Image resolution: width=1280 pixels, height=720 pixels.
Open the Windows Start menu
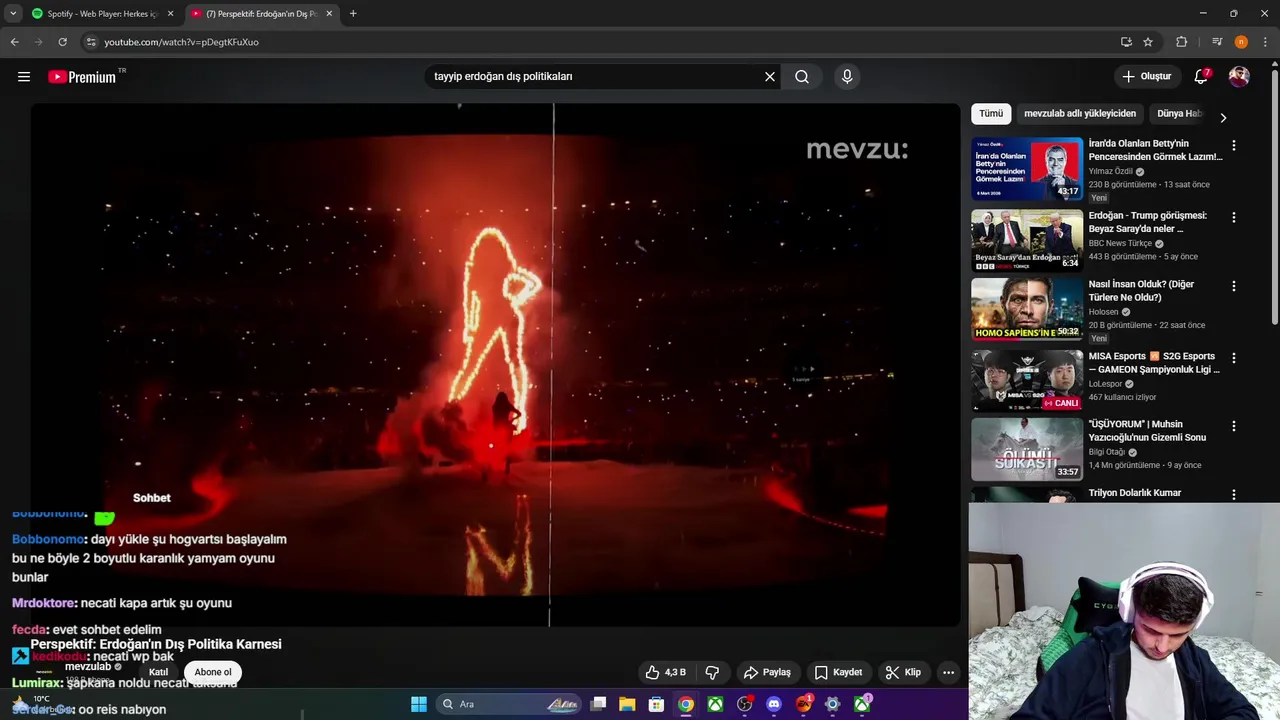tap(419, 704)
